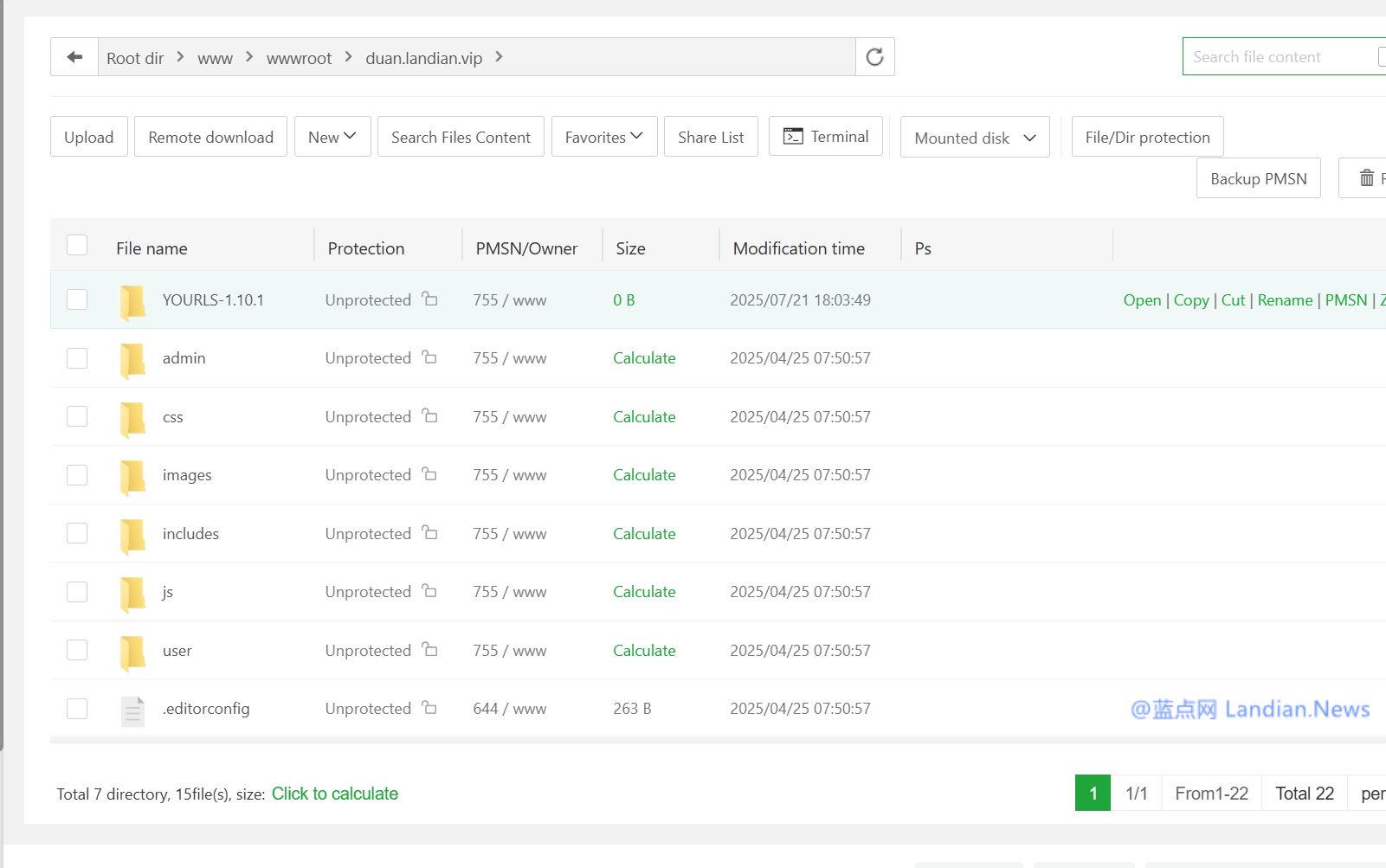The image size is (1386, 868).
Task: Expand the New dropdown menu
Action: coord(332,137)
